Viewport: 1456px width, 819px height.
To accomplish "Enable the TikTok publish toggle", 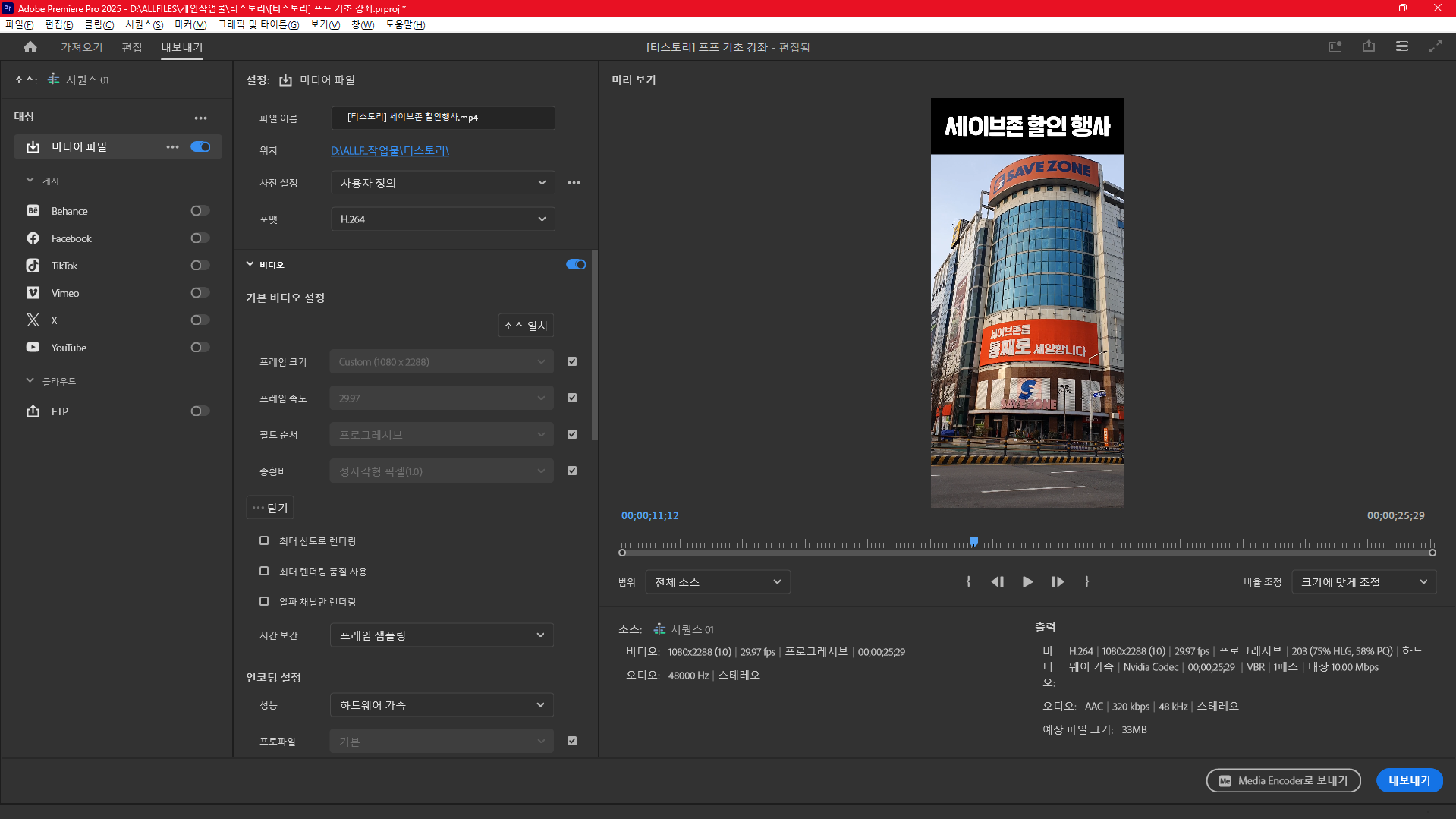I will (200, 266).
